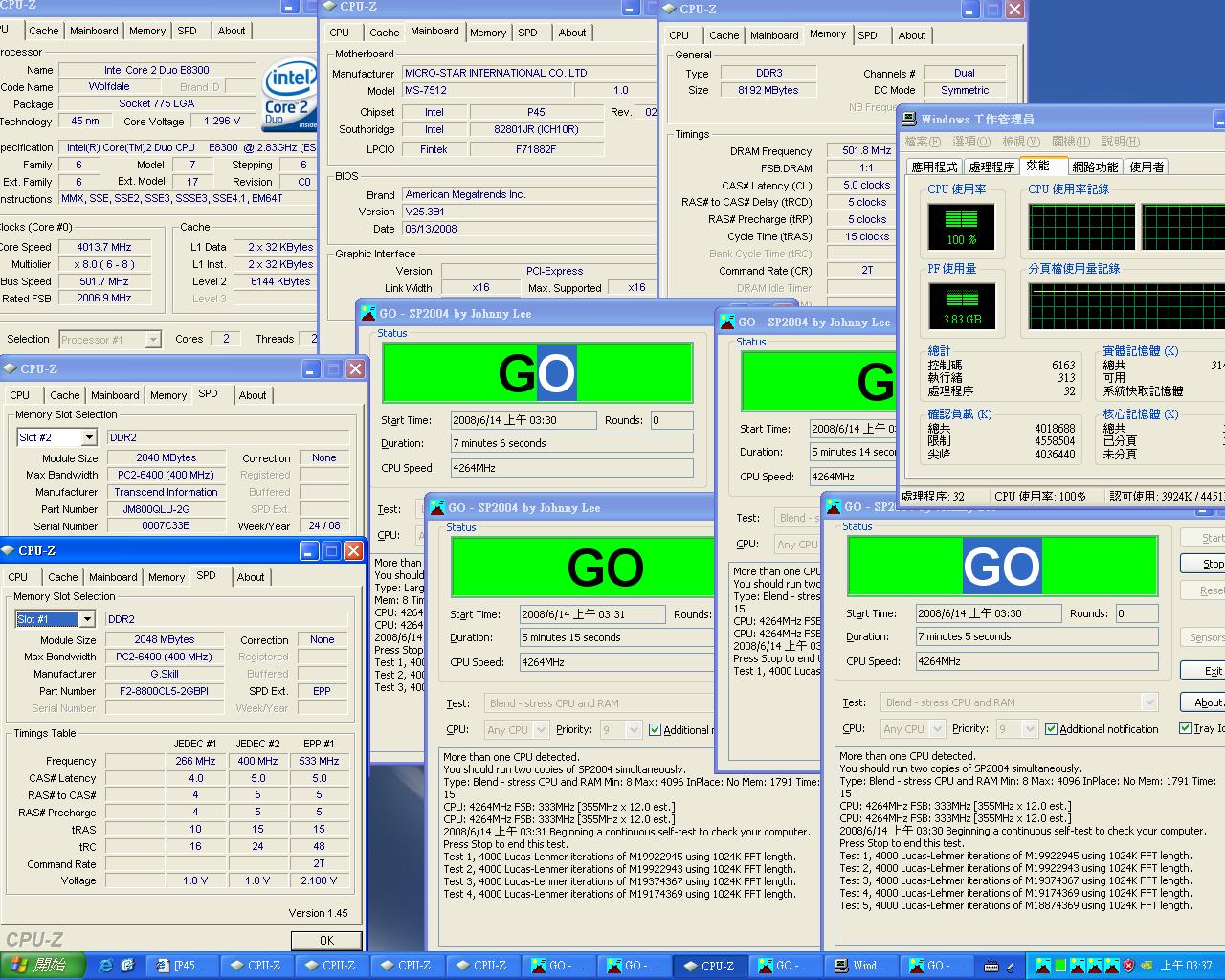
Task: Open Task Manager 檔案(F) menu
Action: pos(923,142)
